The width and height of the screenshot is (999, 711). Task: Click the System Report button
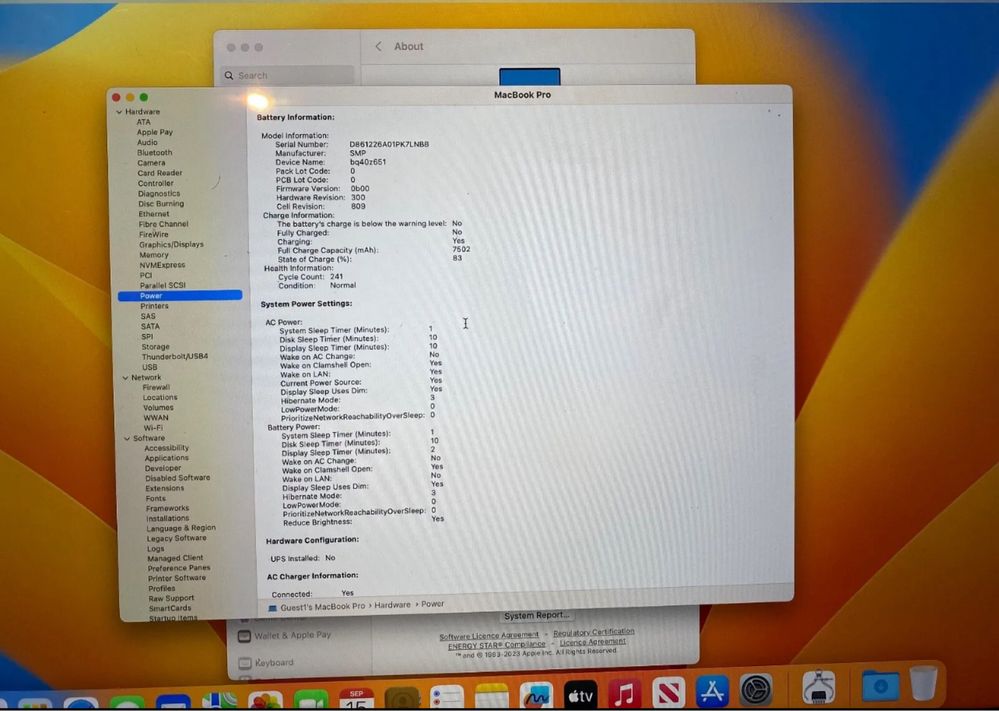pyautogui.click(x=536, y=615)
